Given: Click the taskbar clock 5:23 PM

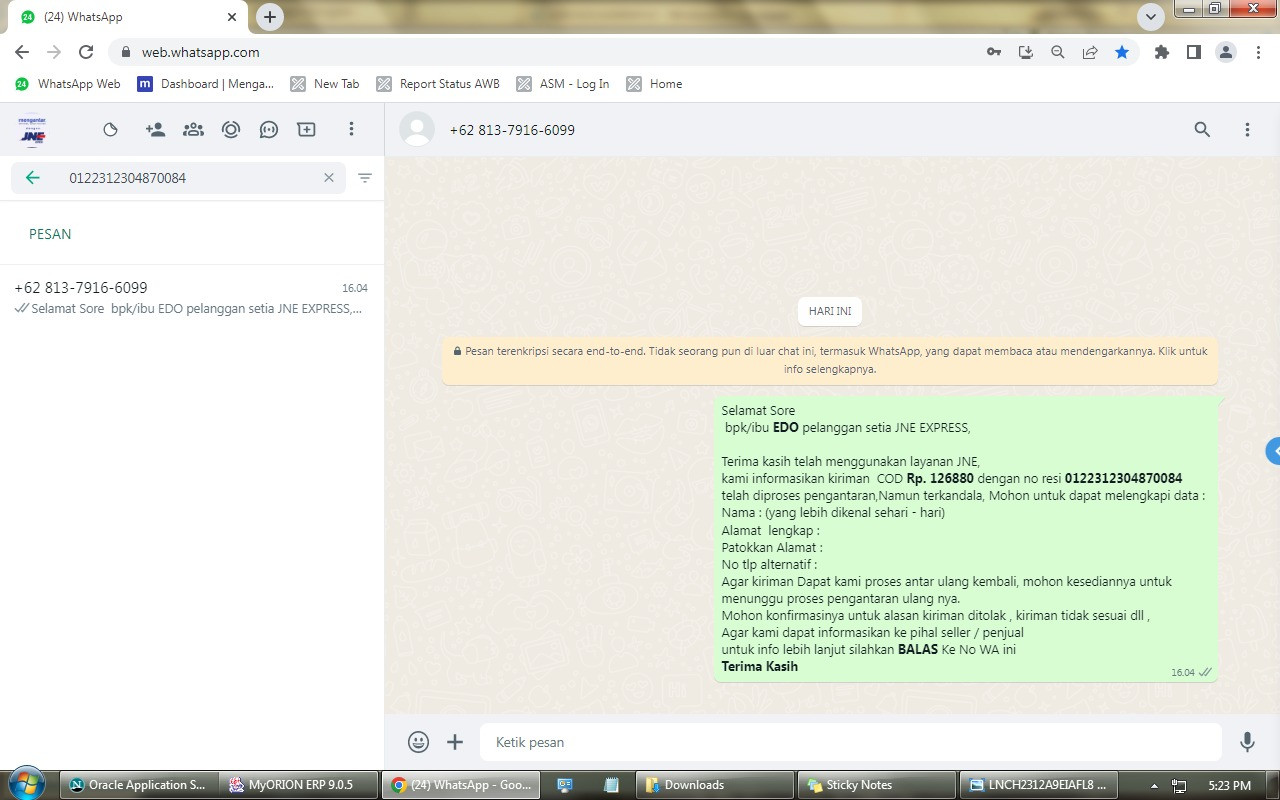Looking at the screenshot, I should pyautogui.click(x=1229, y=786).
